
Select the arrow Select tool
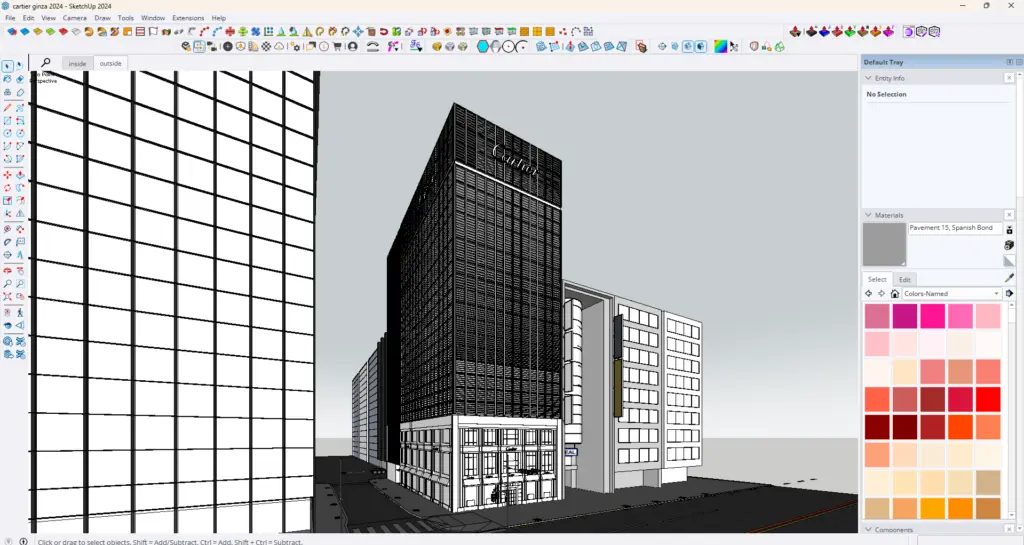point(7,66)
